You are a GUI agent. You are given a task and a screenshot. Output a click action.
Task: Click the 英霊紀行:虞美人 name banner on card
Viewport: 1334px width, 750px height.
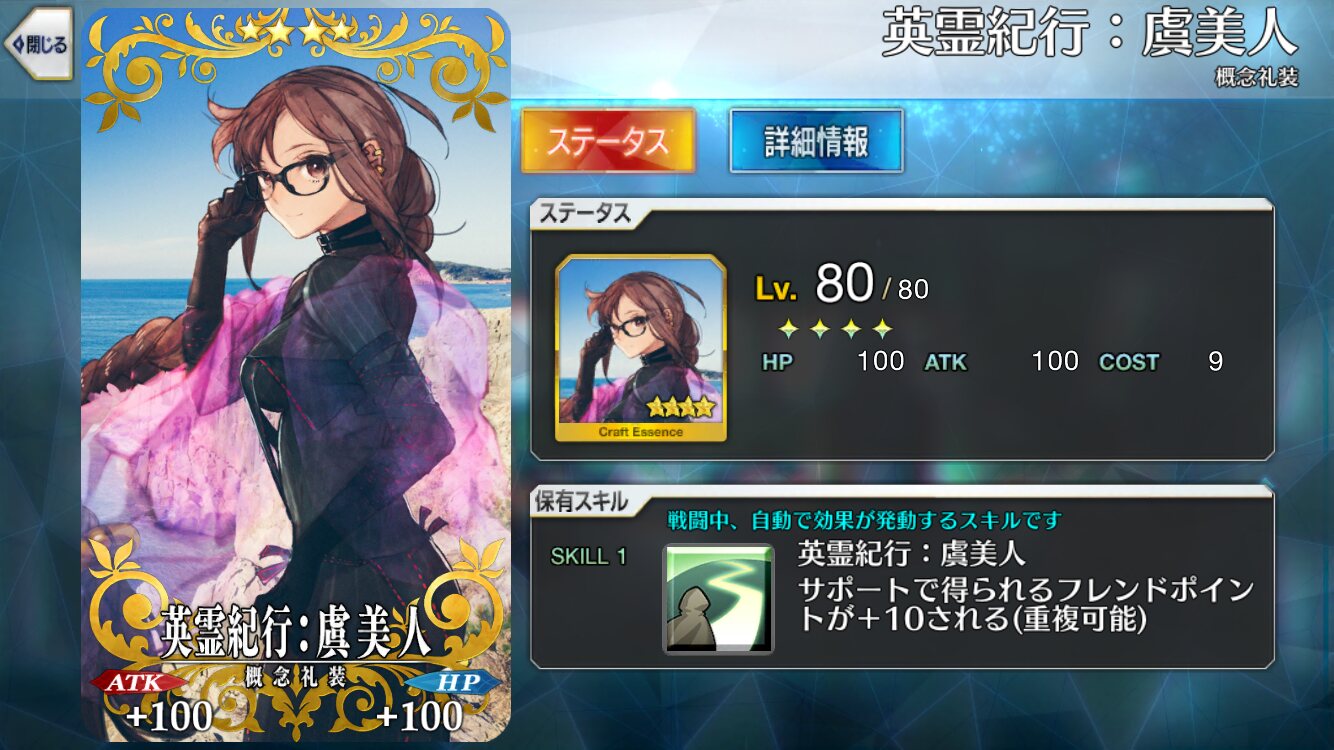tap(296, 634)
